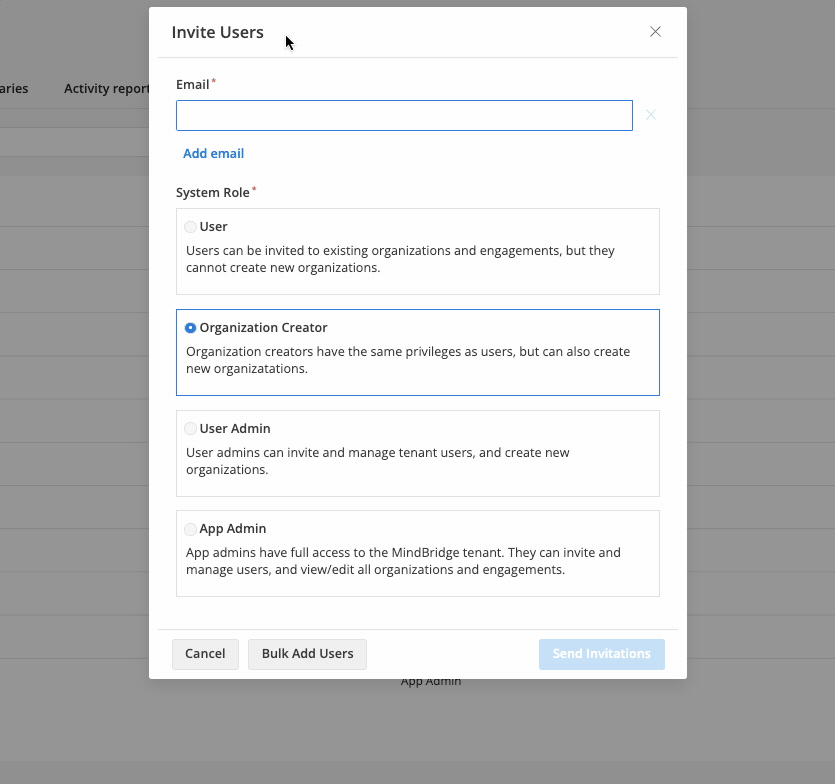
Task: Click the Organization Creator description text
Action: point(408,360)
